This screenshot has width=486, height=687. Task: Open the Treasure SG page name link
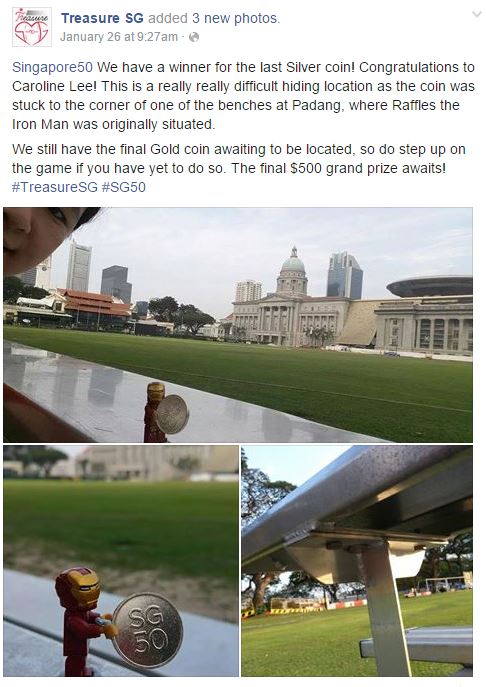102,18
